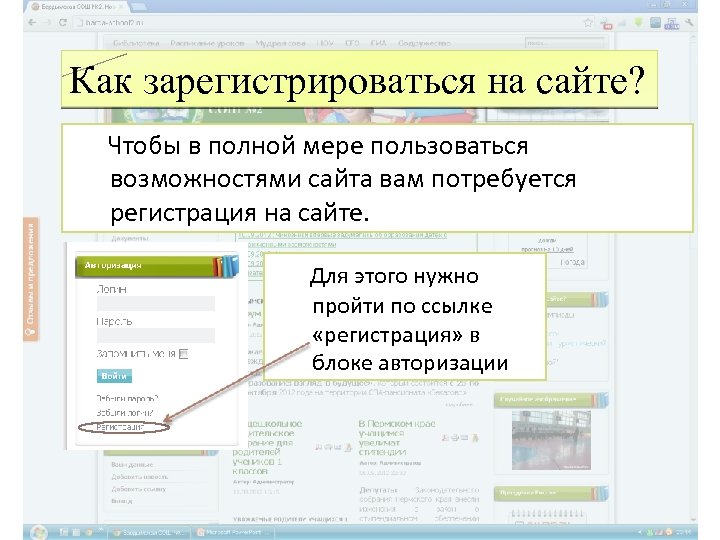Open the Содружество menu item
Image resolution: width=720 pixels, height=540 pixels.
(424, 43)
